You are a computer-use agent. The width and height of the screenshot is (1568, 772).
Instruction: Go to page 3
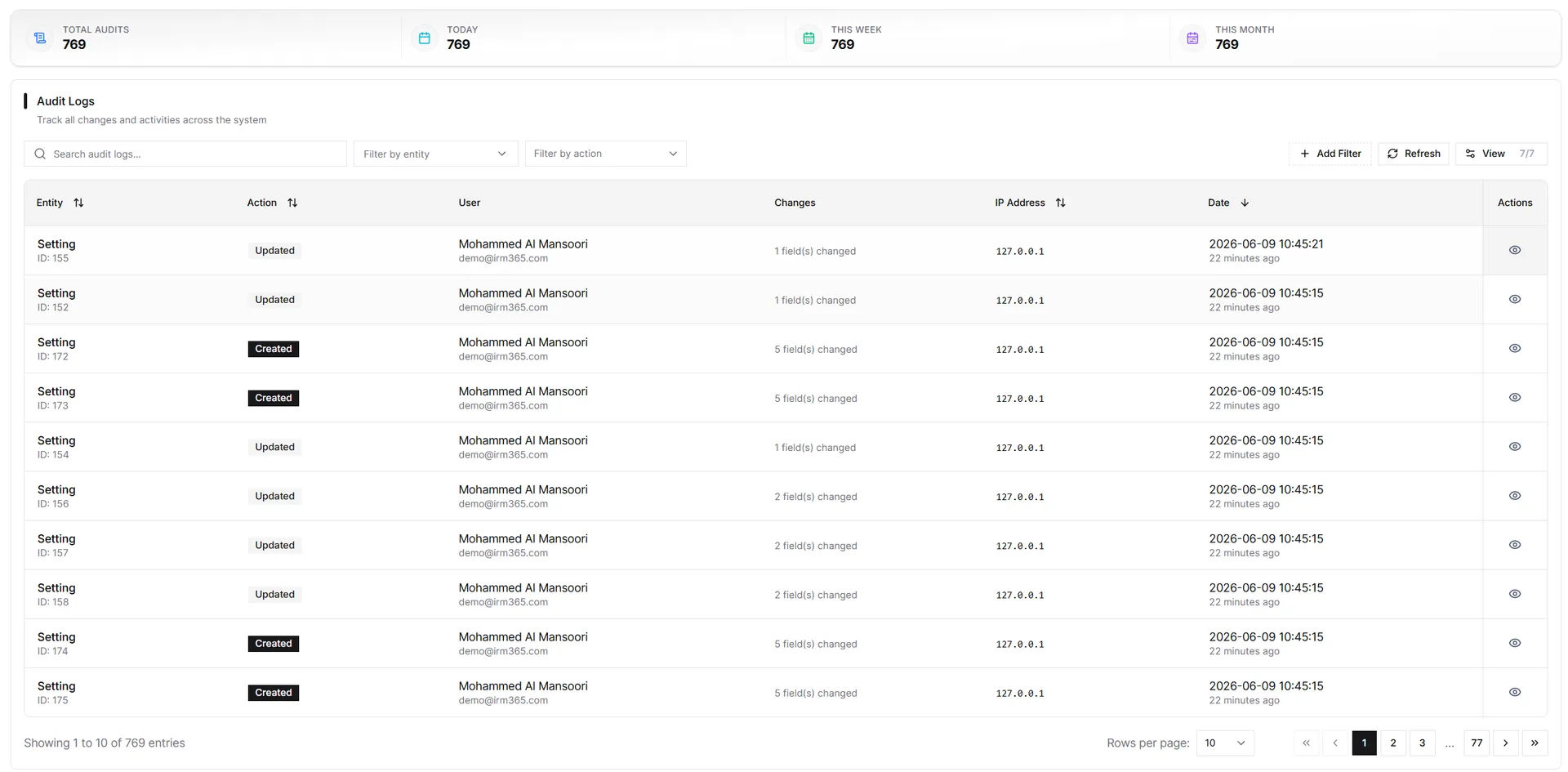point(1422,743)
